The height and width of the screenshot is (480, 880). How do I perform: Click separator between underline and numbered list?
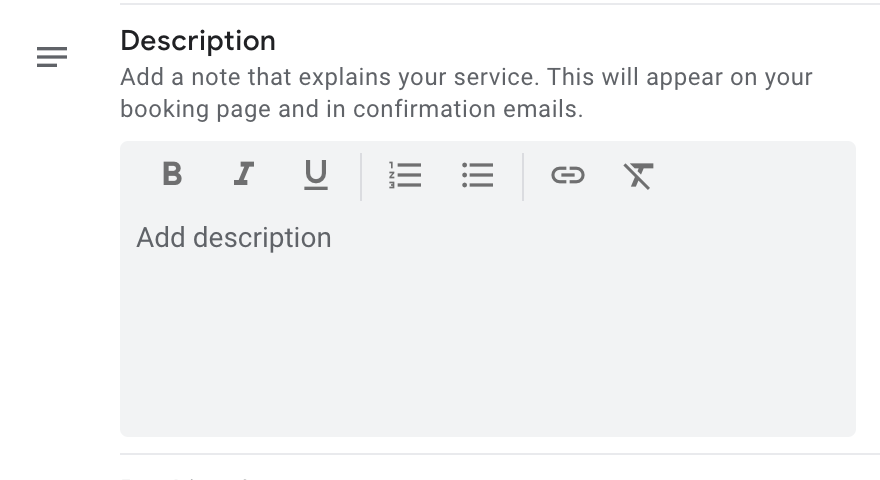point(361,176)
